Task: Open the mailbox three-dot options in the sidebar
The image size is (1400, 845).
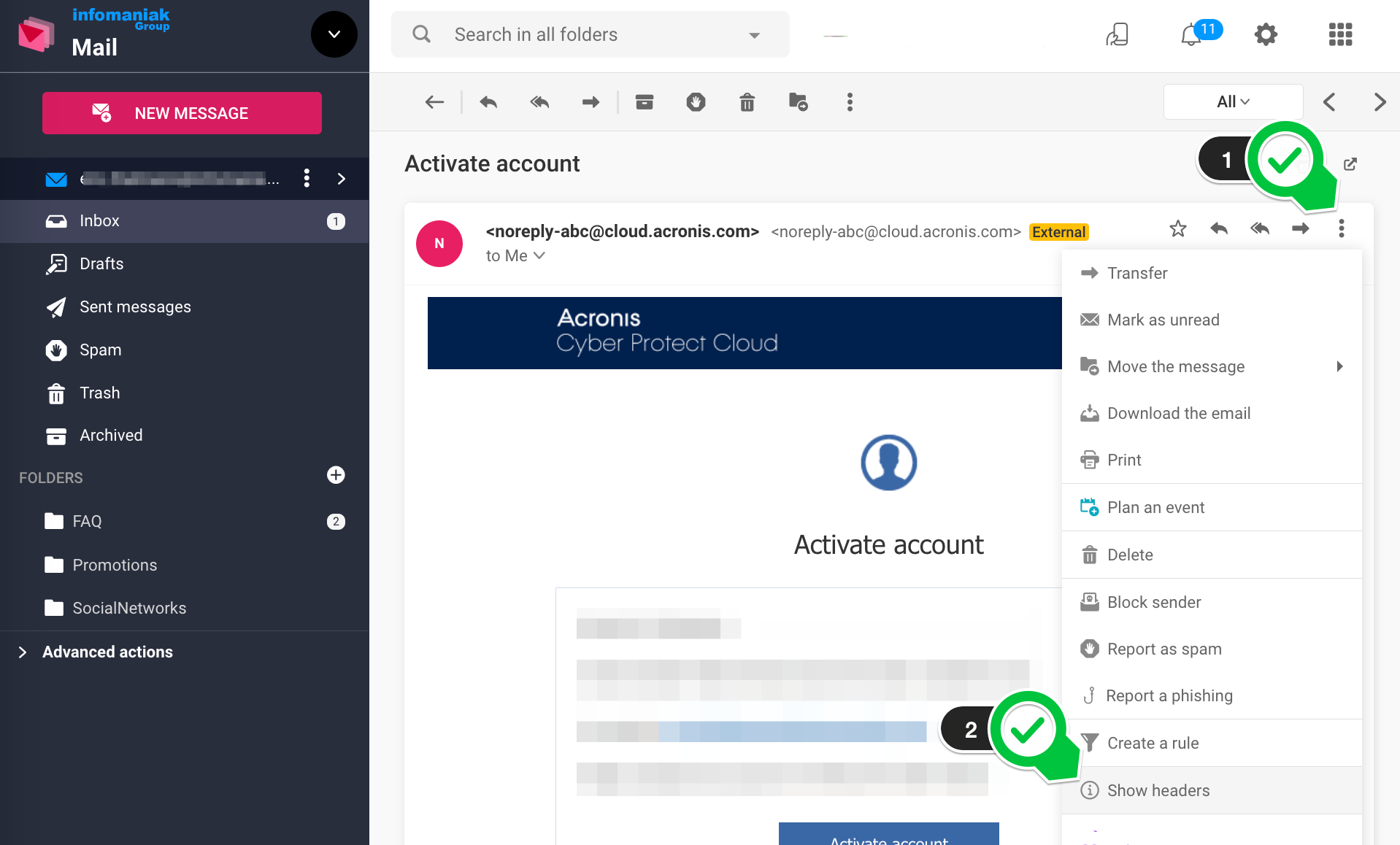Action: (x=307, y=179)
